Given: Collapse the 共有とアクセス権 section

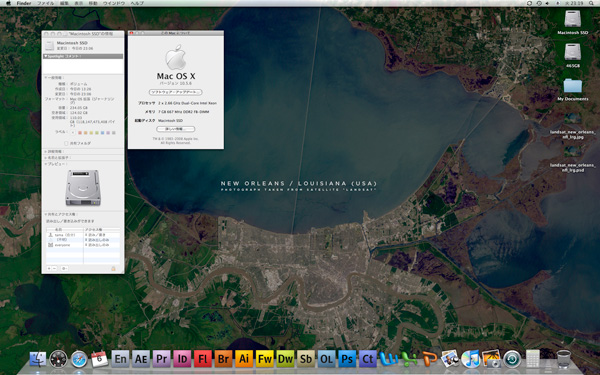Looking at the screenshot, I should click(46, 214).
